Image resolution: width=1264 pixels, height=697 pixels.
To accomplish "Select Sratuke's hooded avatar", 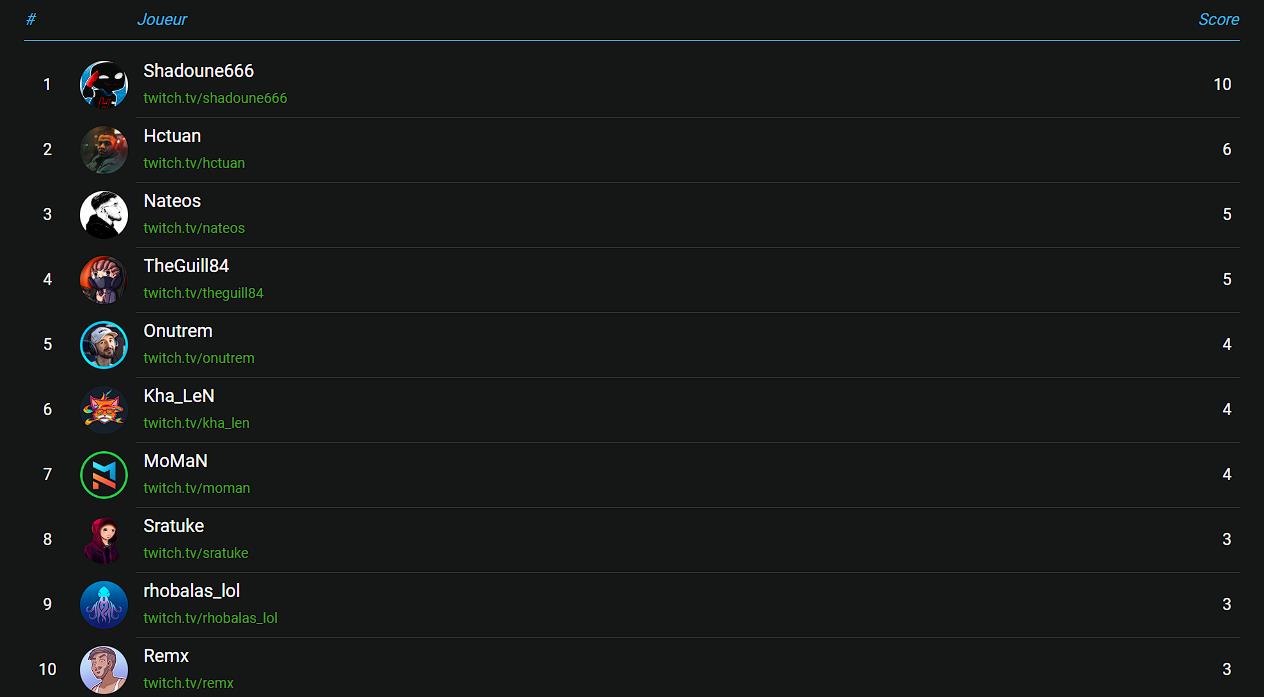I will [104, 540].
